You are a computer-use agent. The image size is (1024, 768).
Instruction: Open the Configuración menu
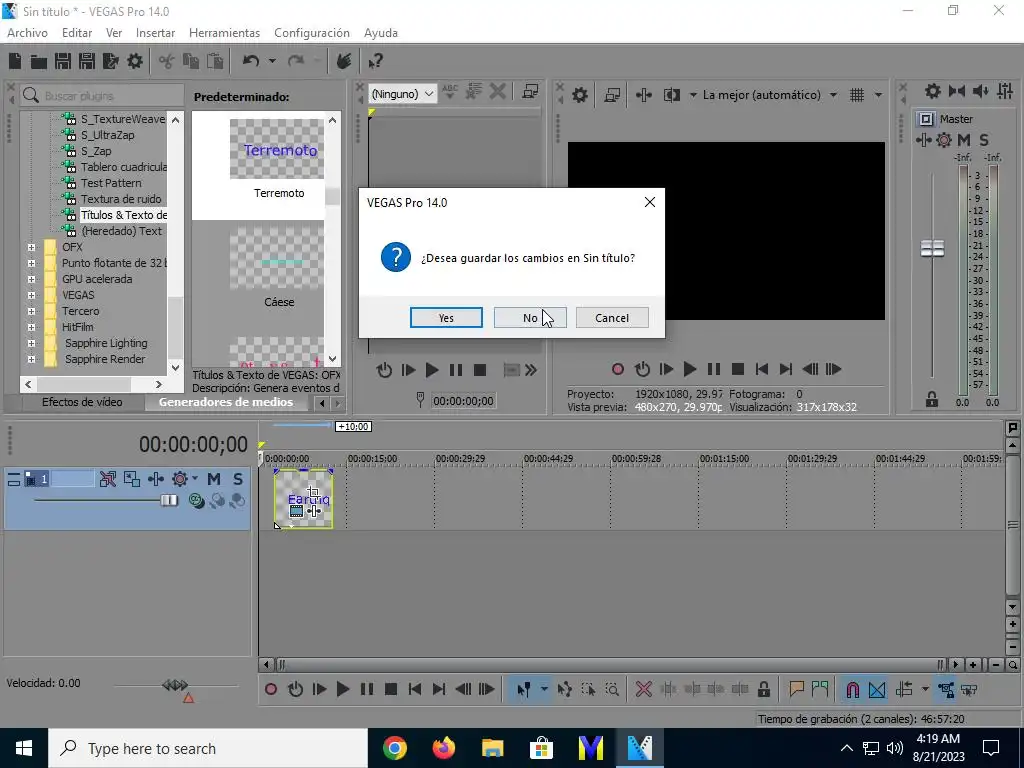coord(312,33)
